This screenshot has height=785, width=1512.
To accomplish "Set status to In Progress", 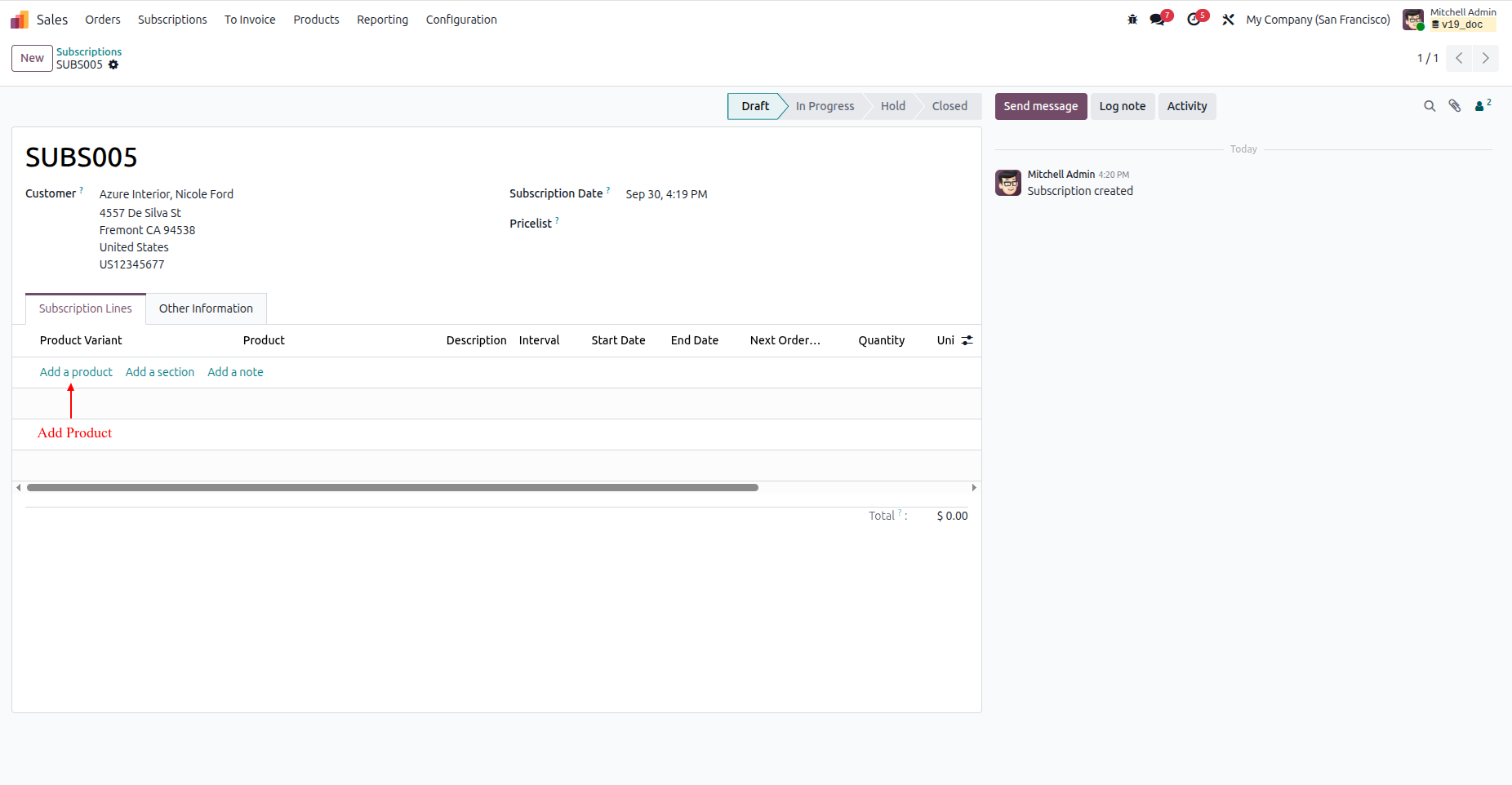I will tap(825, 106).
